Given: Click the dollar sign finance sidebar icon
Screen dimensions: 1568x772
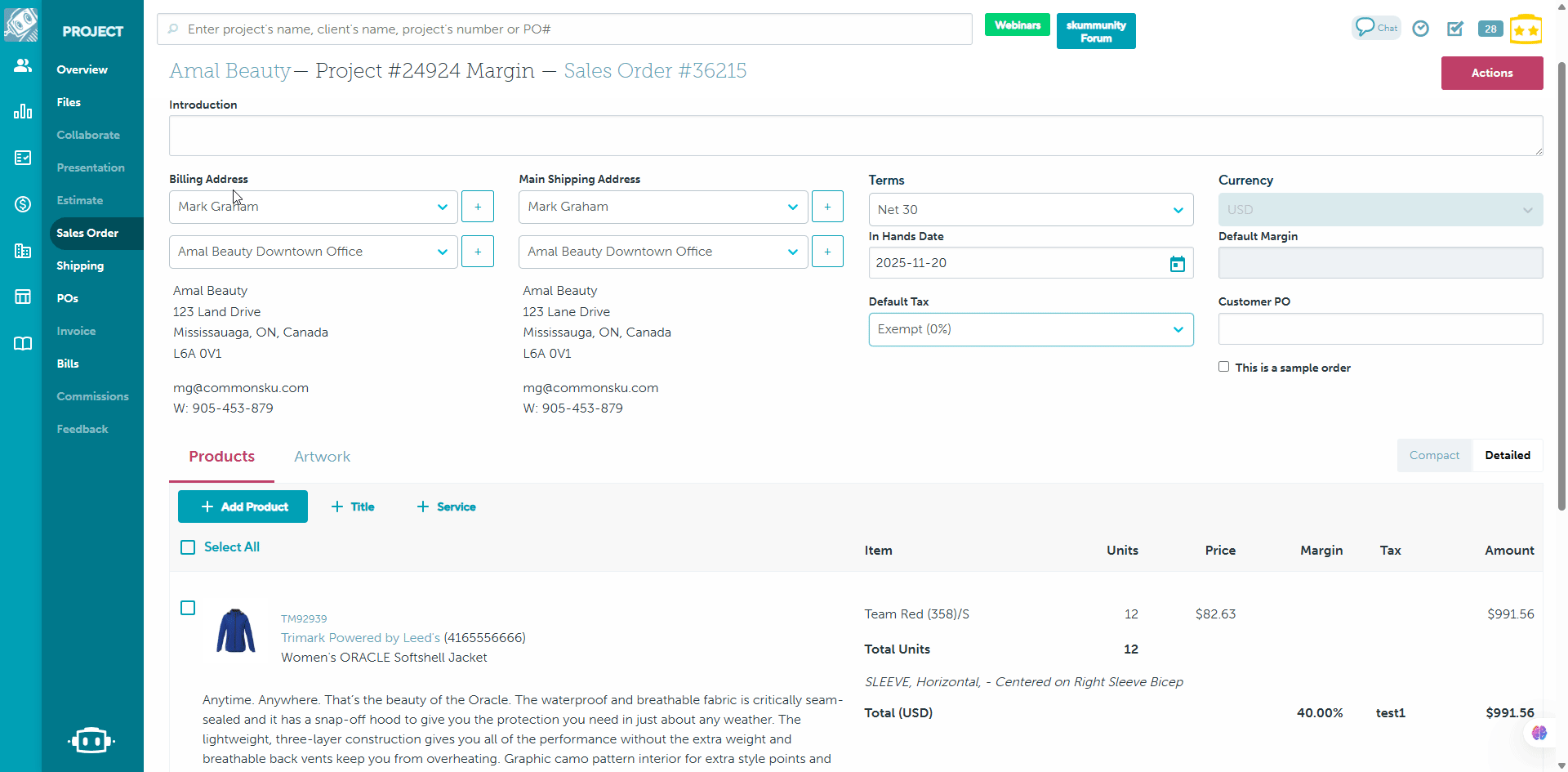Looking at the screenshot, I should coord(23,204).
